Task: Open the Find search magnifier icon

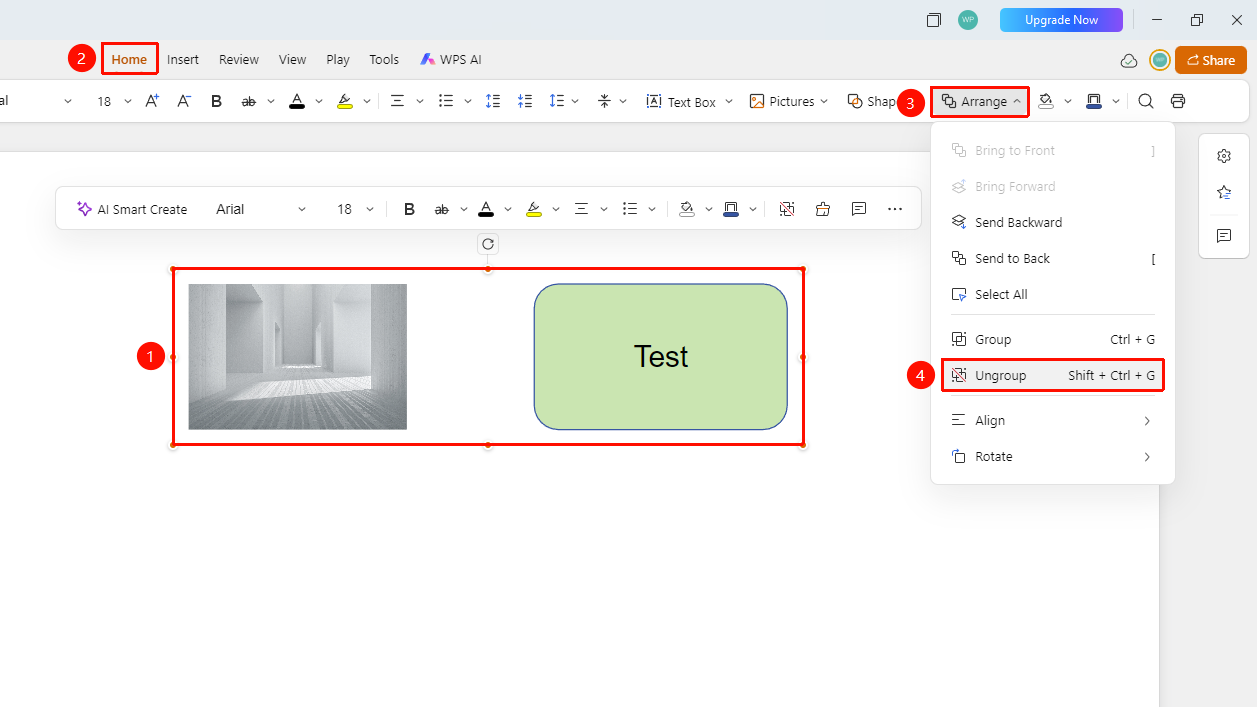Action: pyautogui.click(x=1146, y=101)
